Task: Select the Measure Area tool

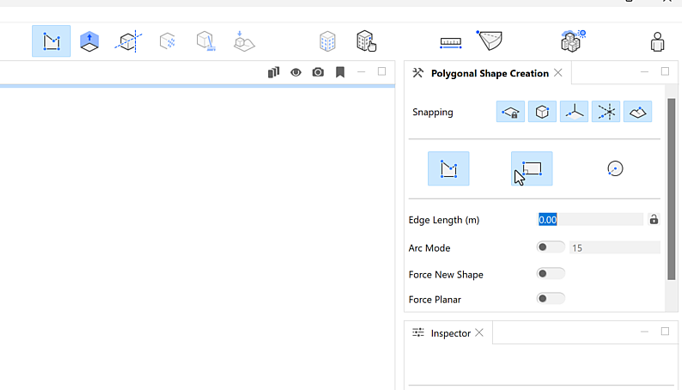Action: pyautogui.click(x=489, y=40)
